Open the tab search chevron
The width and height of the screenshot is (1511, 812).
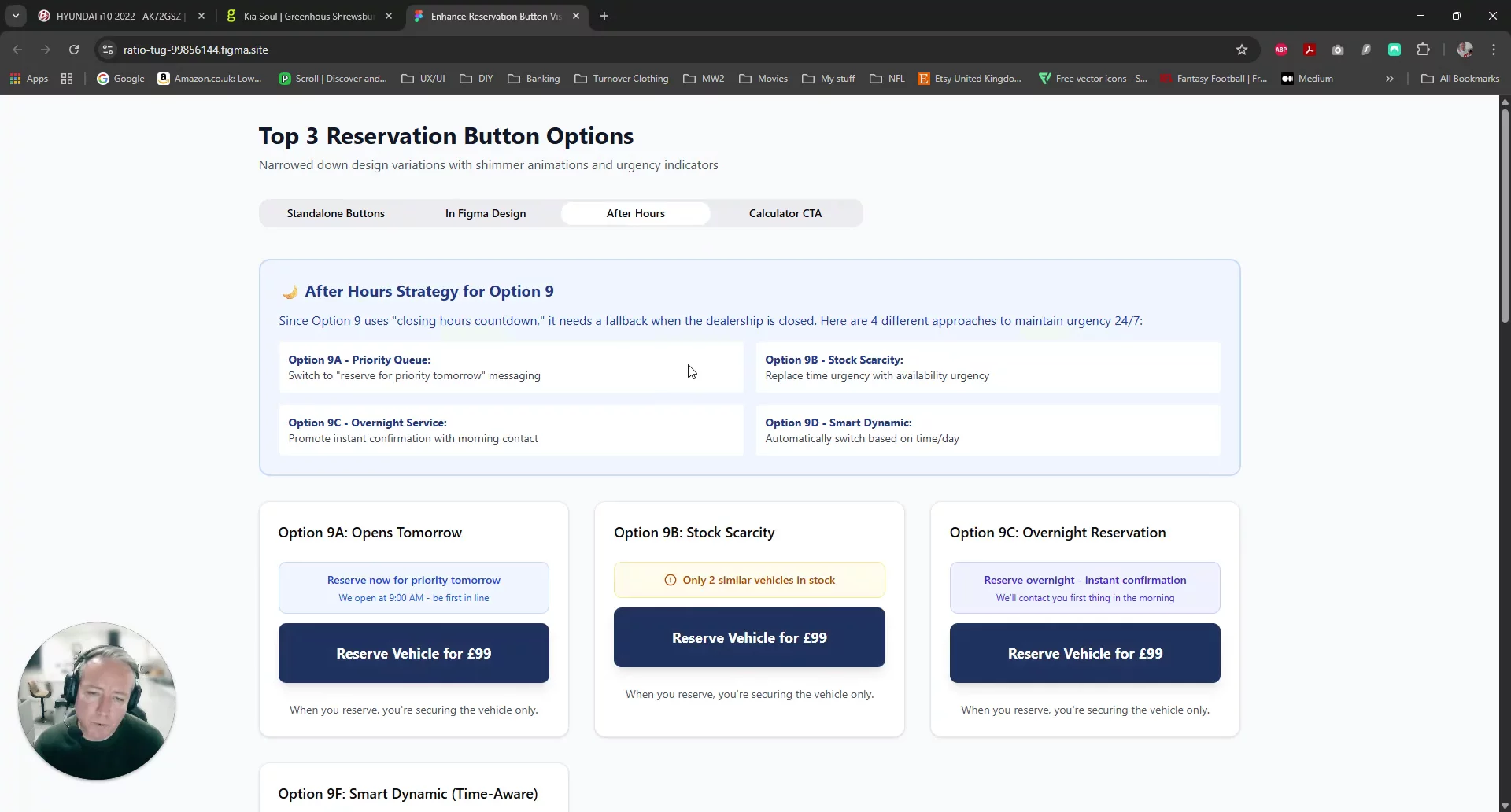click(15, 16)
